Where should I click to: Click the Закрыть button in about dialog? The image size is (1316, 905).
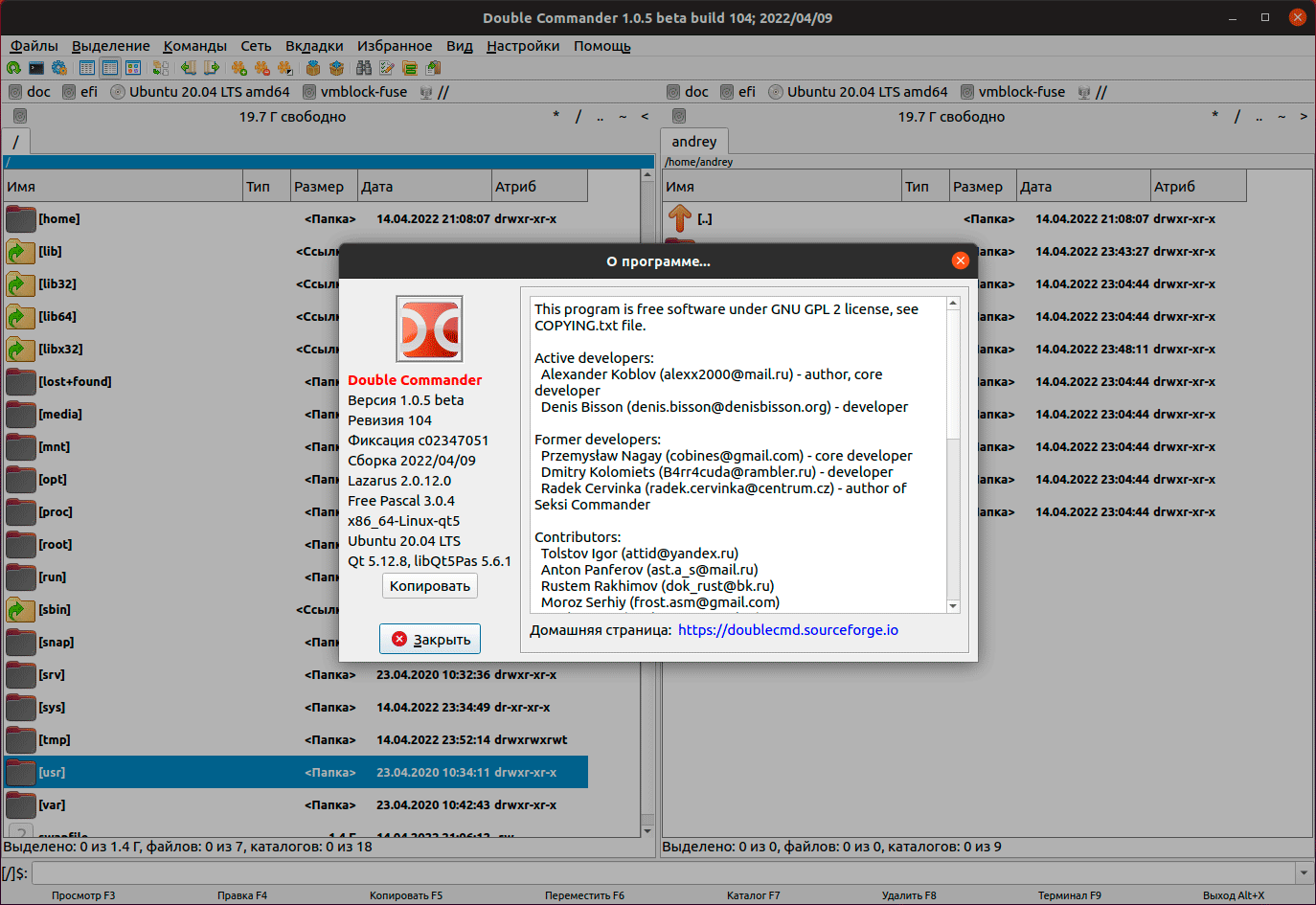tap(430, 640)
